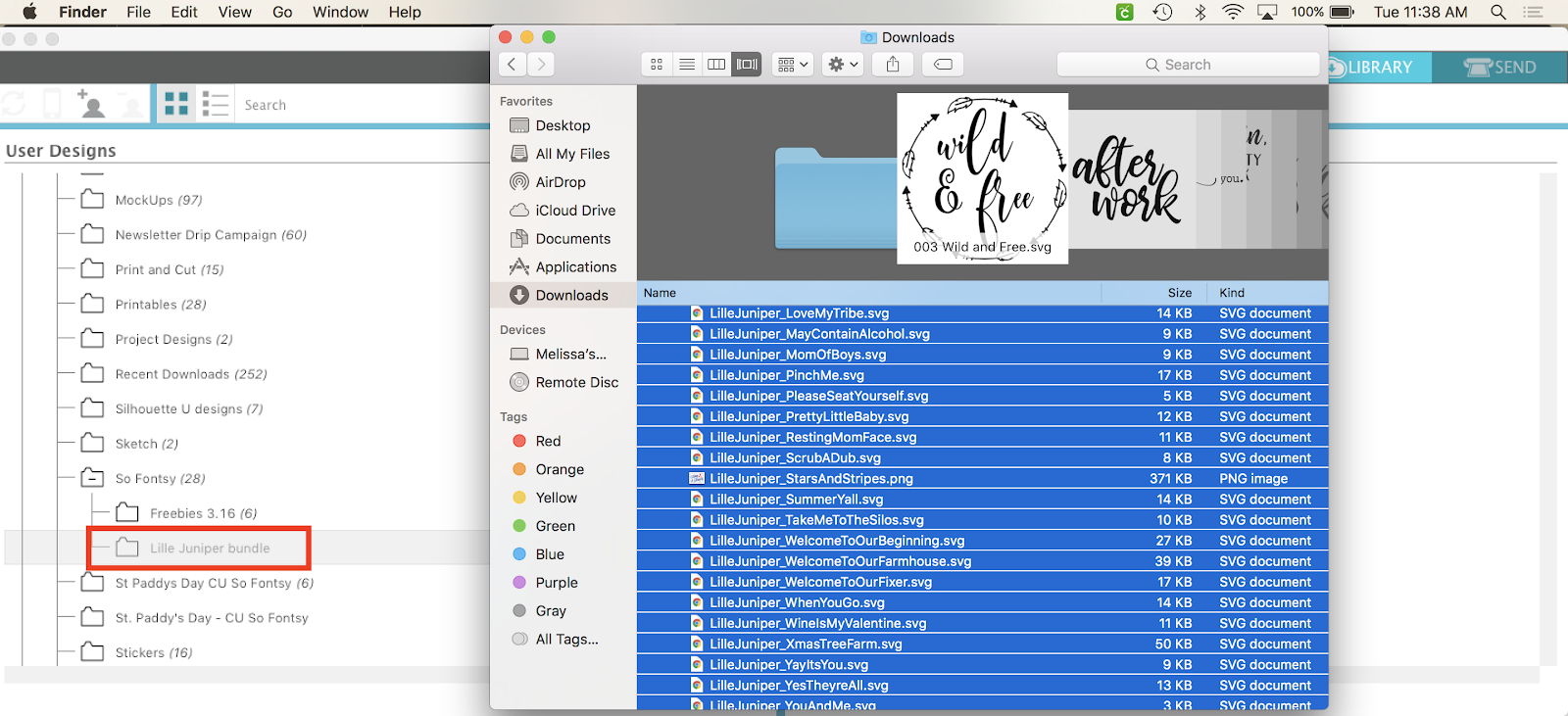The height and width of the screenshot is (716, 1568).
Task: Select the blue folder in Cover Flow
Action: pos(835,198)
